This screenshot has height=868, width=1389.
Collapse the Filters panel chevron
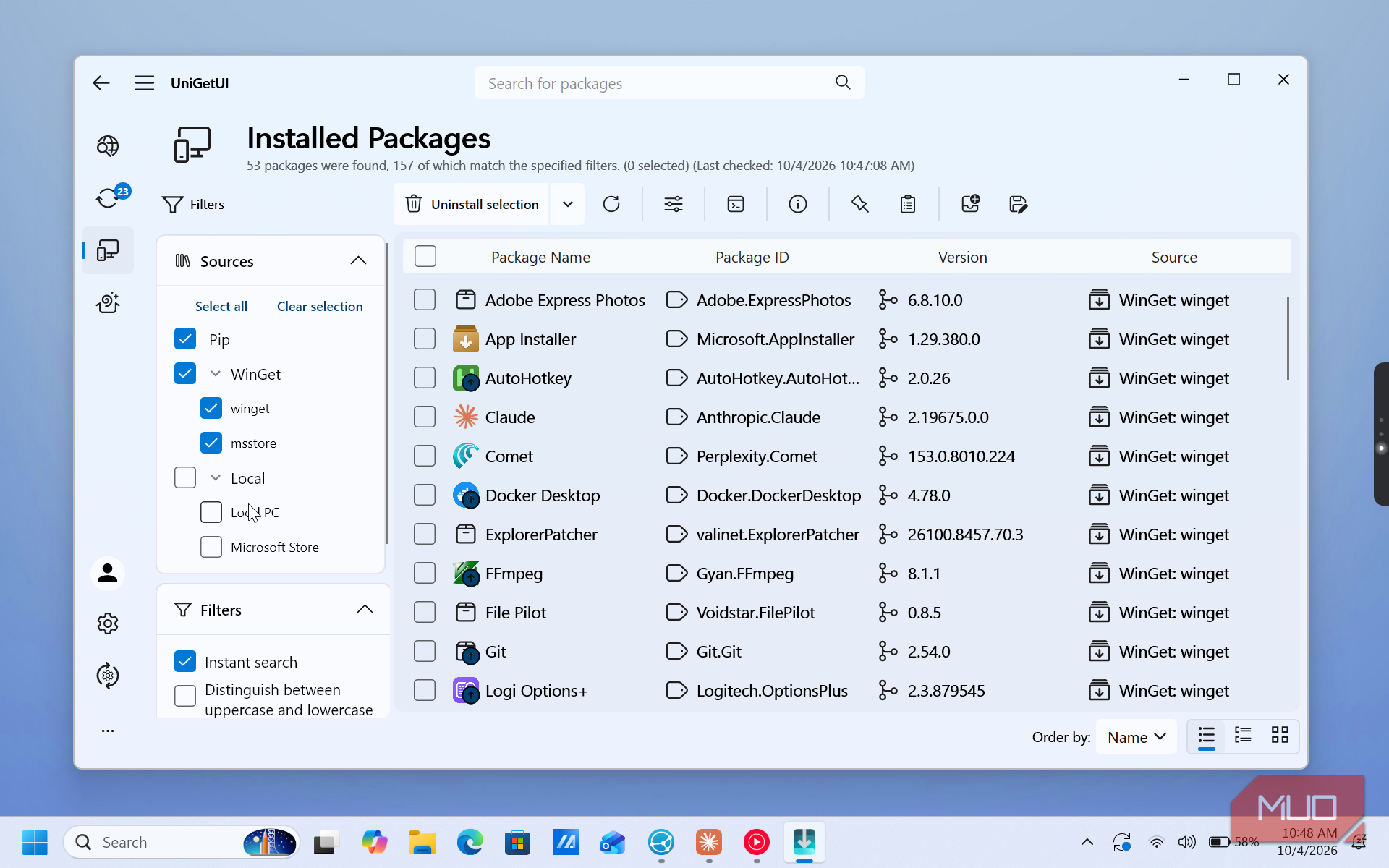365,609
